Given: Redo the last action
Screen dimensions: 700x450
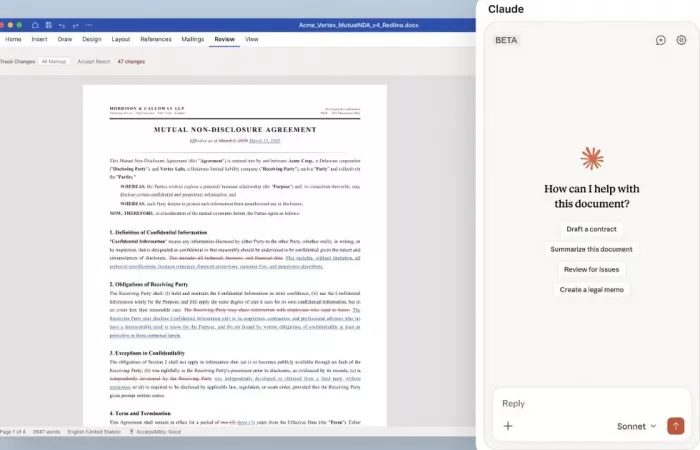Looking at the screenshot, I should tap(76, 24).
